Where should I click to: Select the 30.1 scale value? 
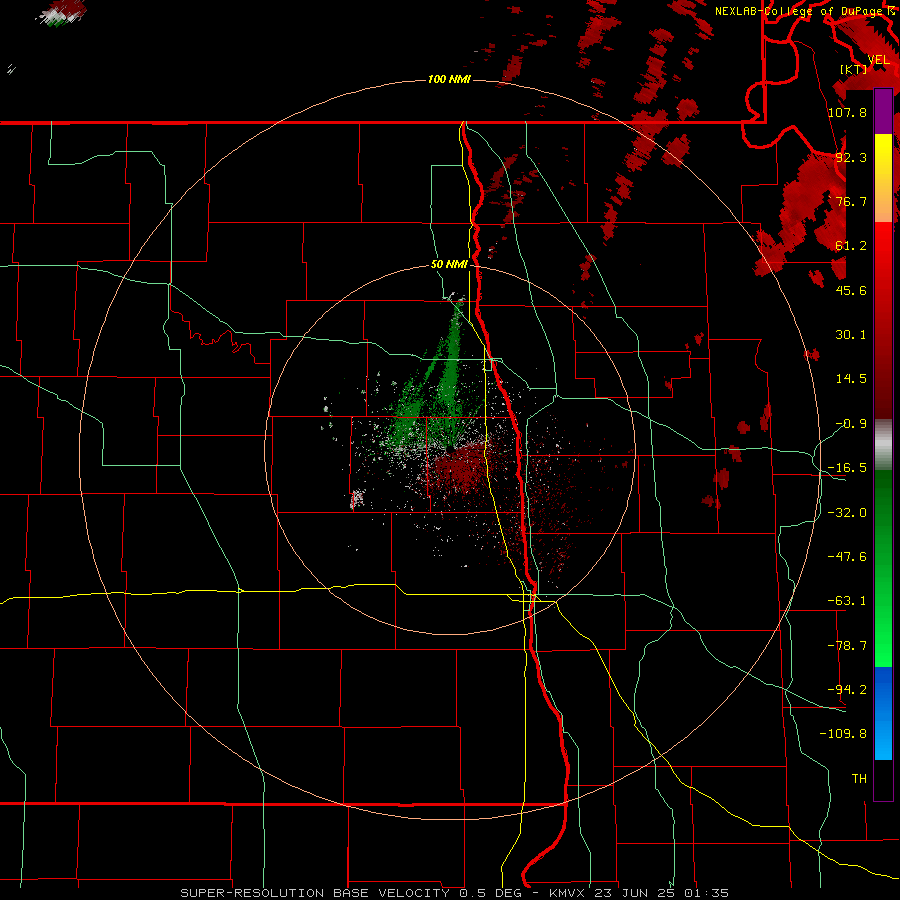point(851,335)
